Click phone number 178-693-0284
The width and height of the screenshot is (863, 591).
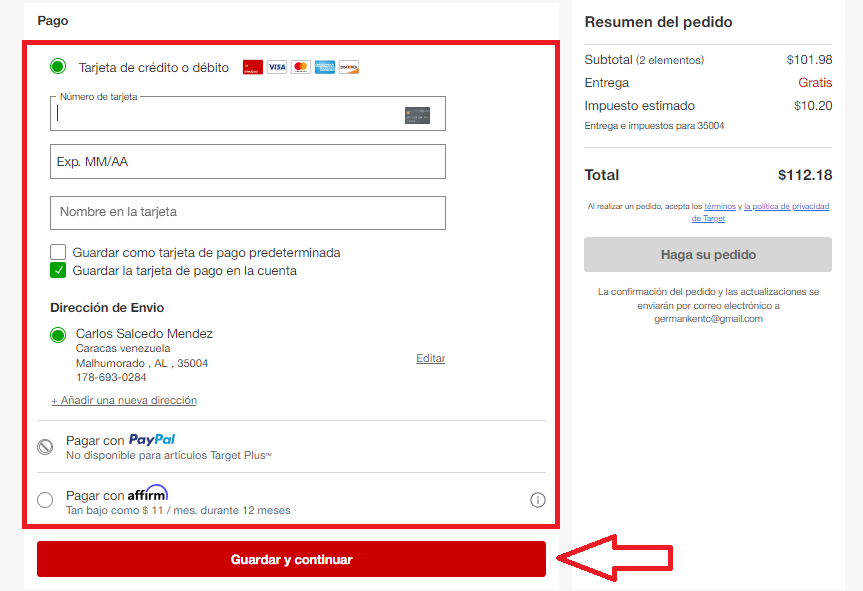pos(111,377)
